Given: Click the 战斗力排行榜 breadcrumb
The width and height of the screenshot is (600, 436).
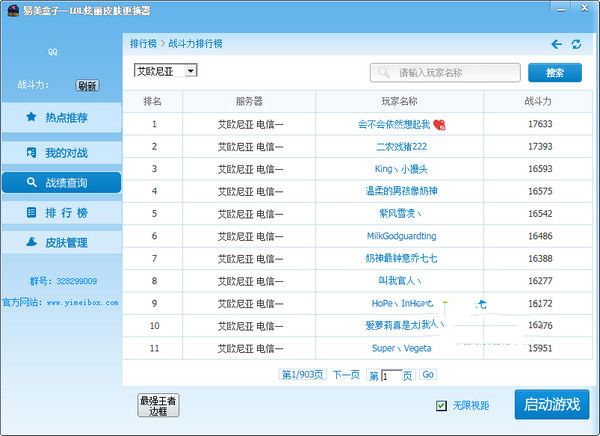Looking at the screenshot, I should tap(195, 44).
